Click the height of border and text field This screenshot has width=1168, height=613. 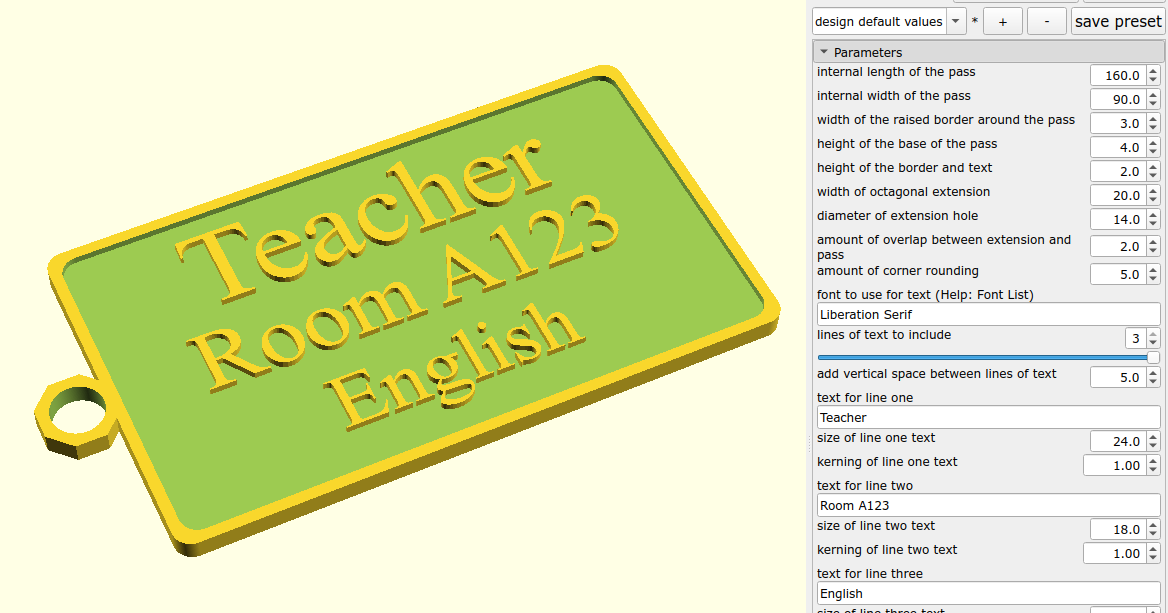pyautogui.click(x=1117, y=171)
